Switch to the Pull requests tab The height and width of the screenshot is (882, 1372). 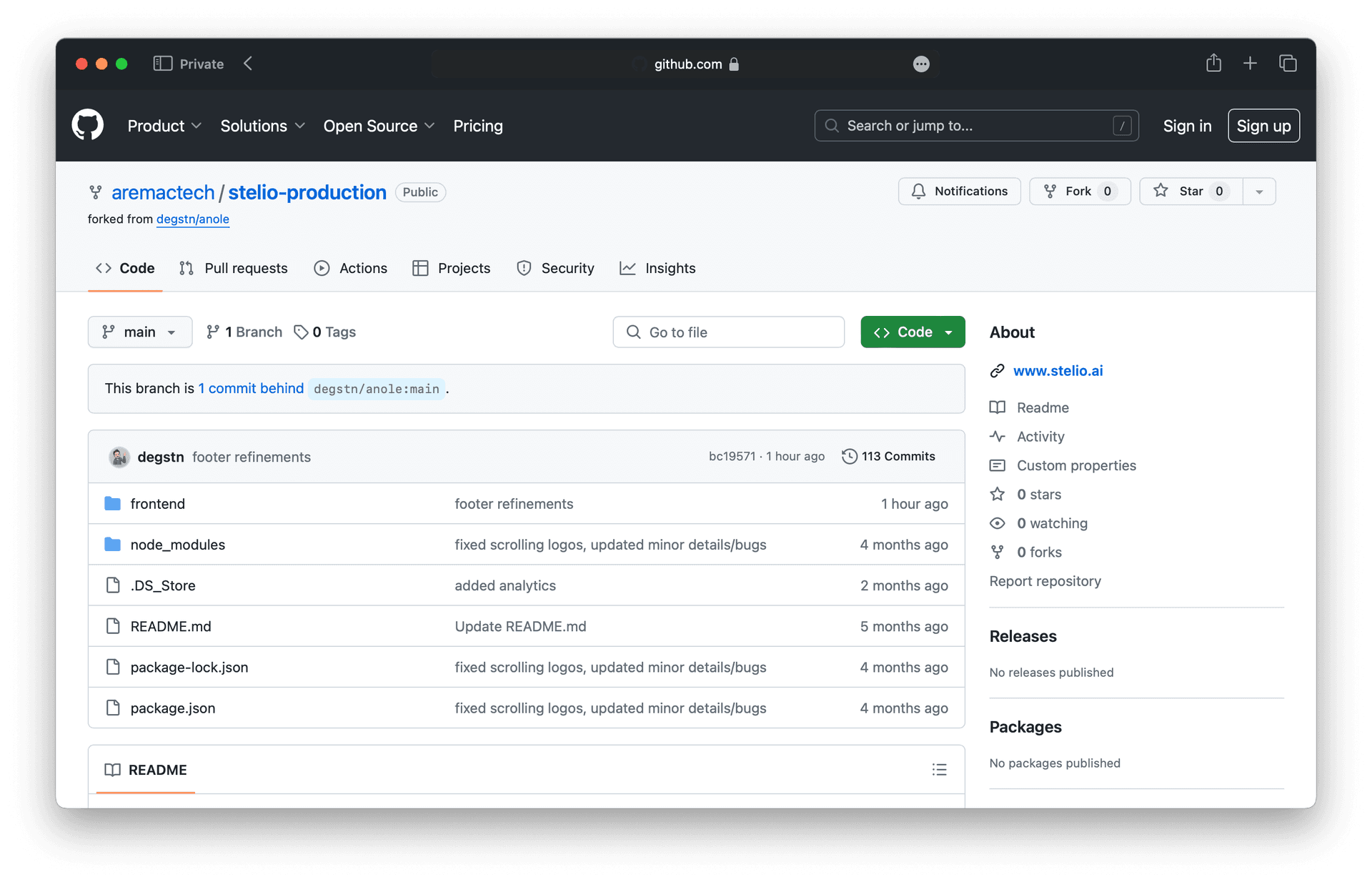pos(233,268)
